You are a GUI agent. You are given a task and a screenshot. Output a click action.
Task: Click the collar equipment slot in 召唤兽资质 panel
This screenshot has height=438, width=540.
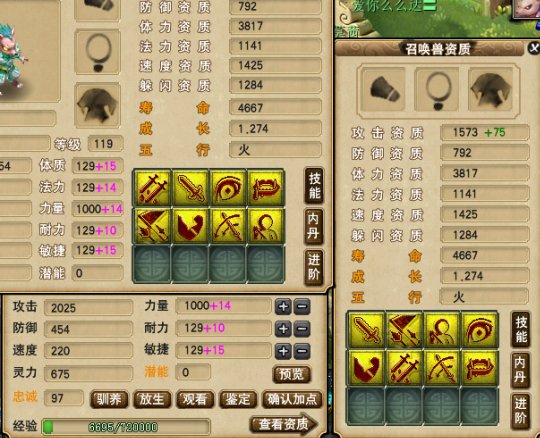click(437, 89)
